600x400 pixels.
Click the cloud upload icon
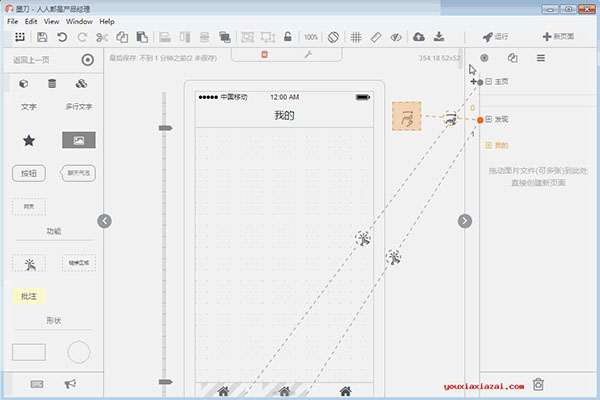[418, 37]
